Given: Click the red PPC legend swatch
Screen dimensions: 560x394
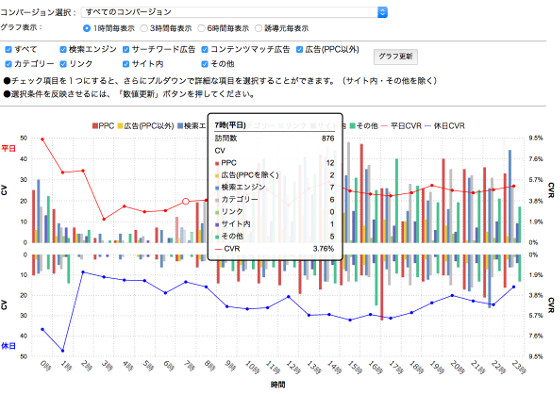Looking at the screenshot, I should (x=95, y=126).
